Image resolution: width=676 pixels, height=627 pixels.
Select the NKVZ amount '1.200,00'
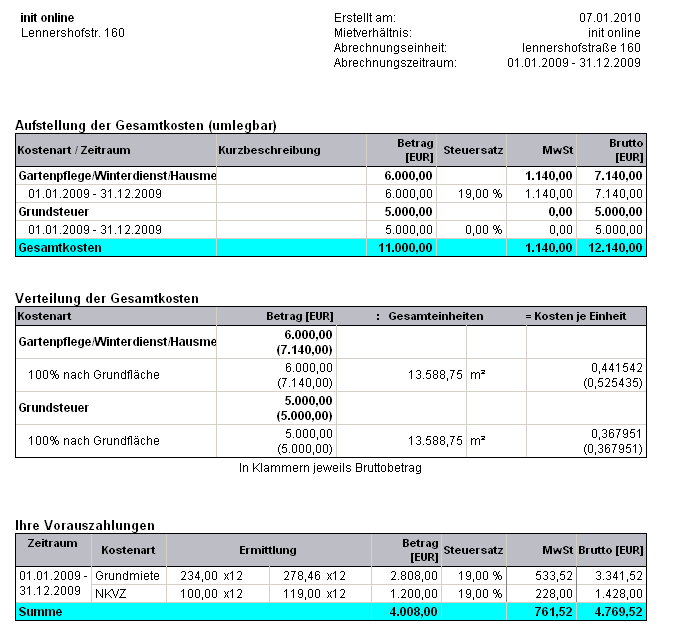pyautogui.click(x=414, y=594)
